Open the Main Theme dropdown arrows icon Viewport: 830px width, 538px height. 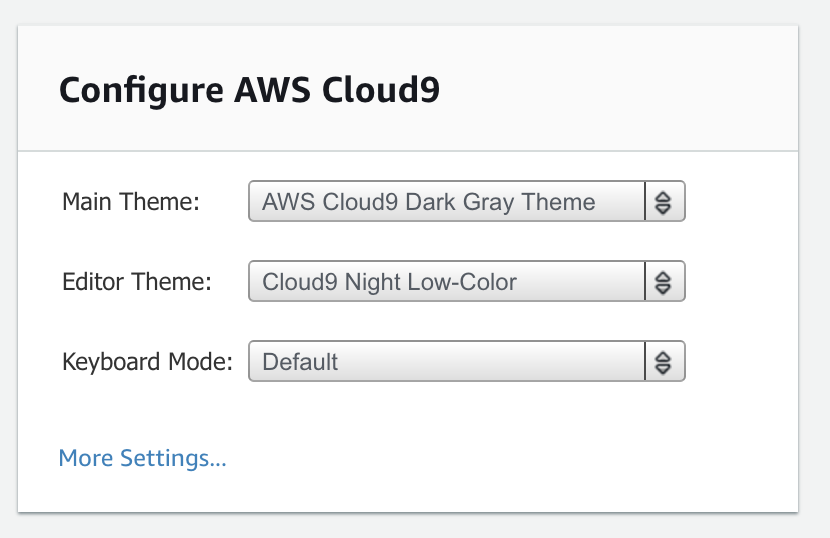tap(663, 202)
